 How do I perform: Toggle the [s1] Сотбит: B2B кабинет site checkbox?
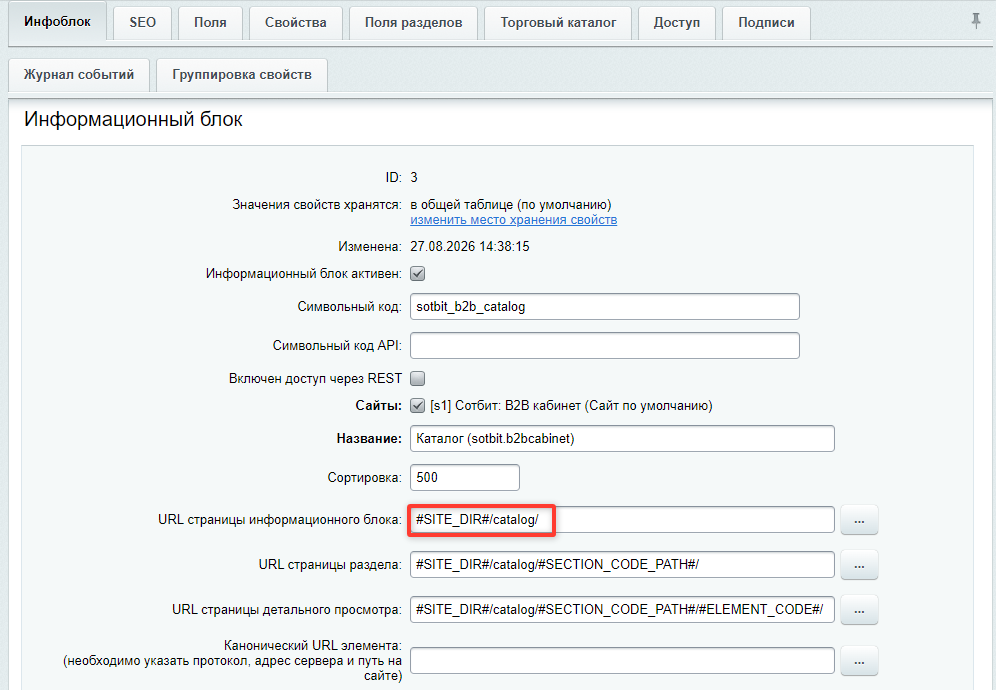417,405
